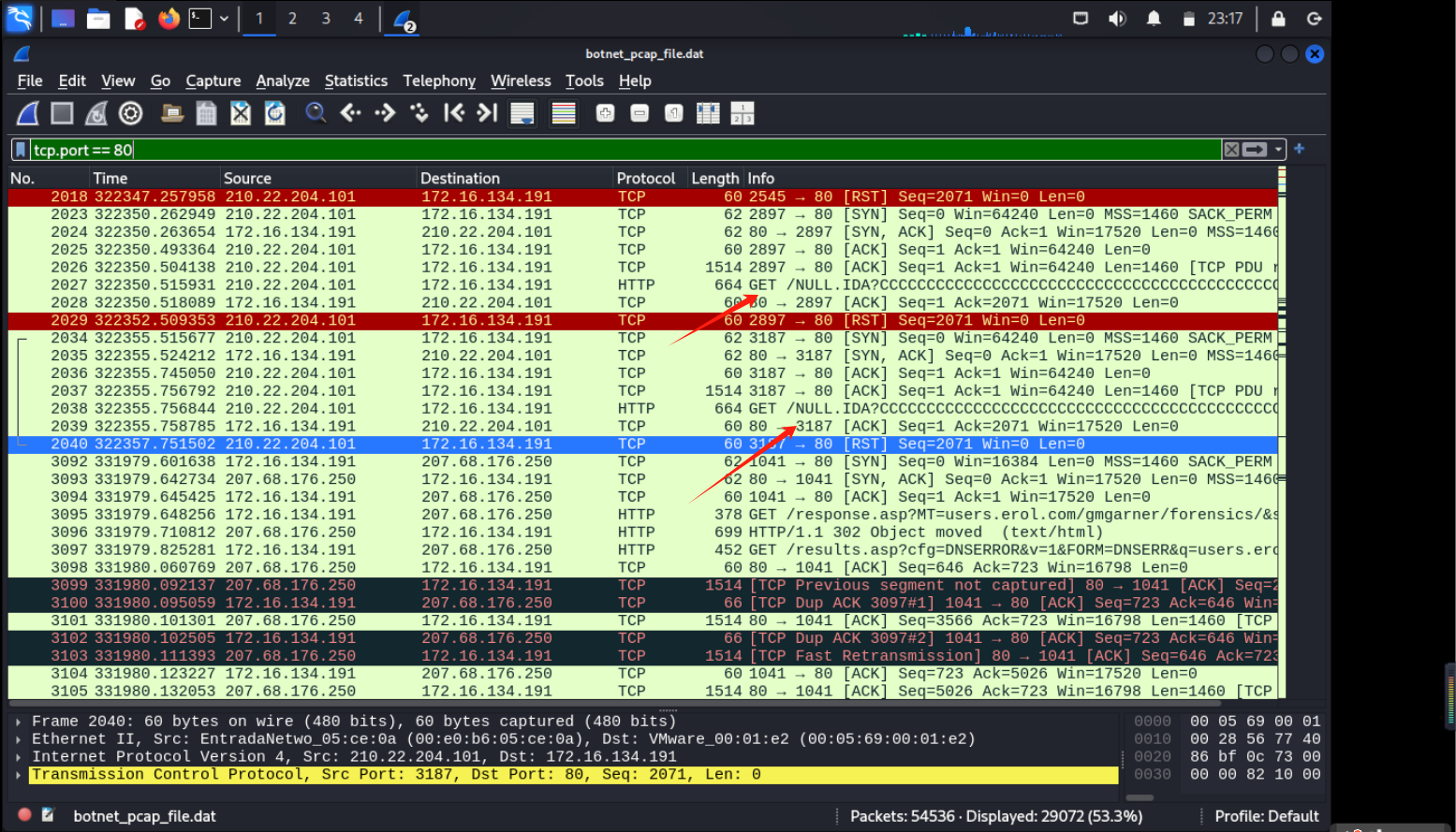
Task: Select packet 3096 HTTP 302 Object moved
Action: 642,532
